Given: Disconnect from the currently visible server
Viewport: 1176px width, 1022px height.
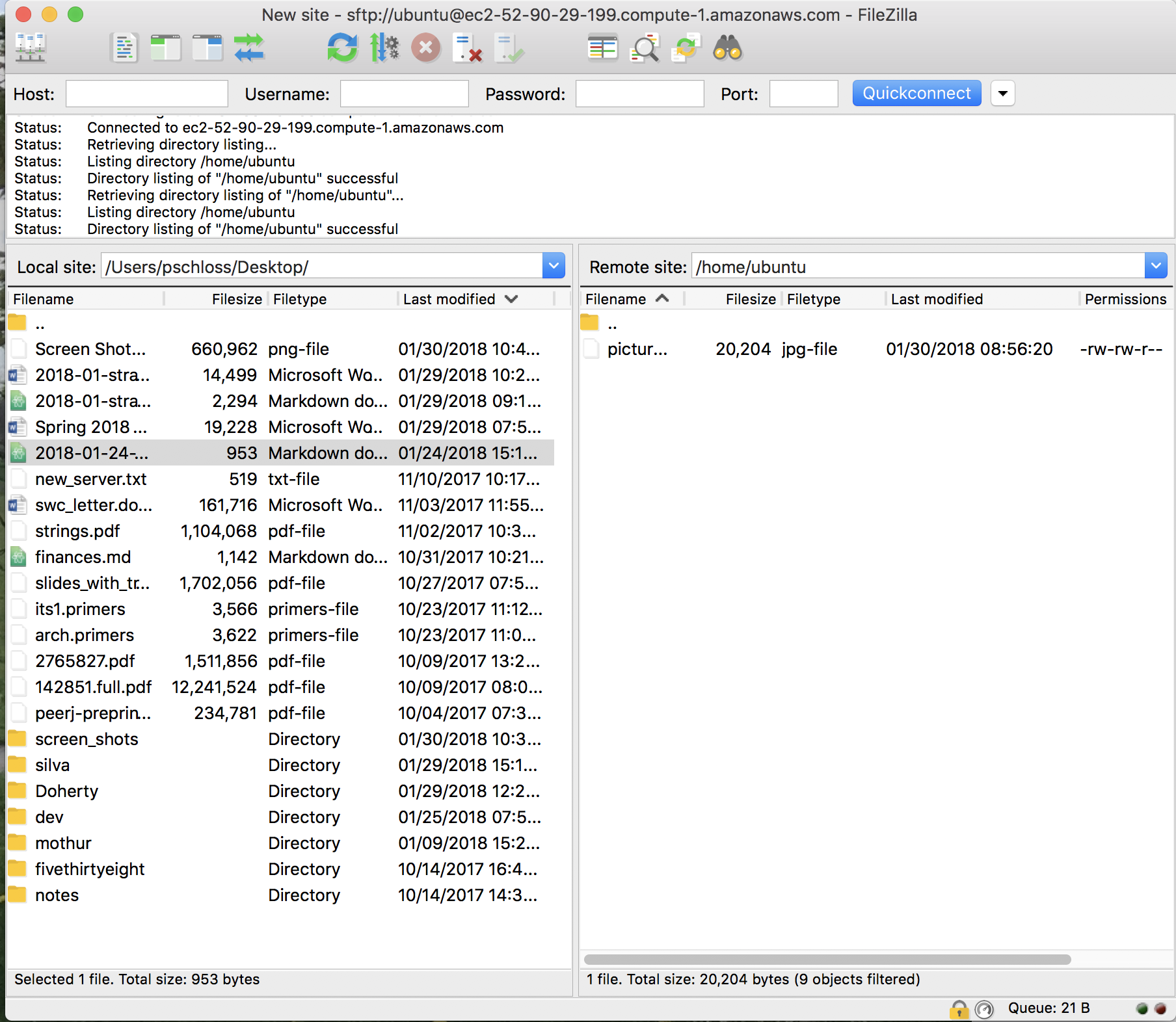Looking at the screenshot, I should [467, 48].
